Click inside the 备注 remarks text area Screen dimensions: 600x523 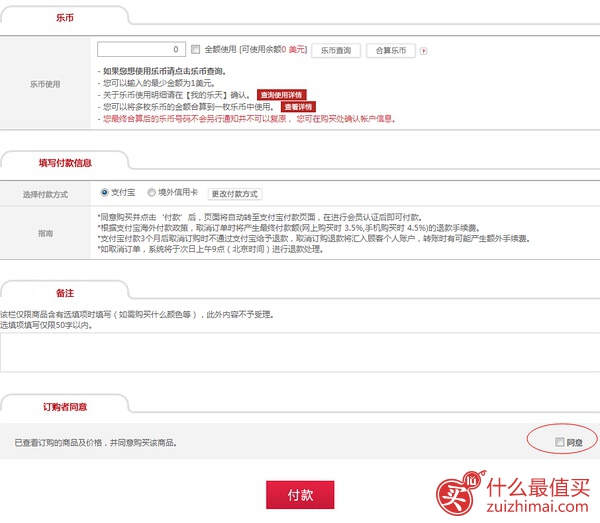(x=300, y=352)
